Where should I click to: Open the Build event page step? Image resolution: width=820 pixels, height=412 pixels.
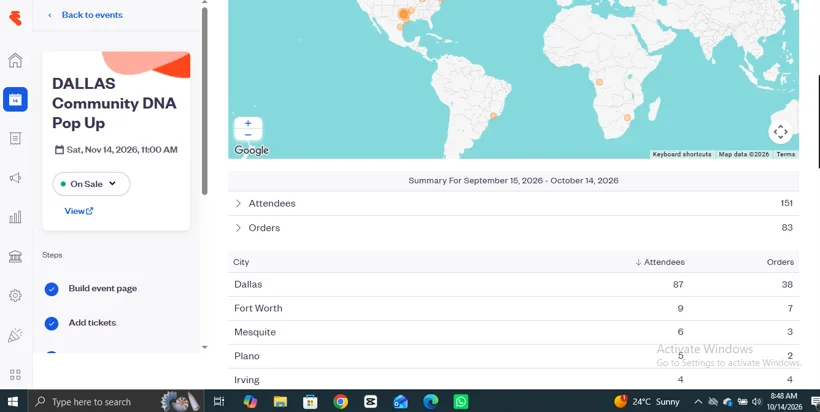tap(102, 289)
